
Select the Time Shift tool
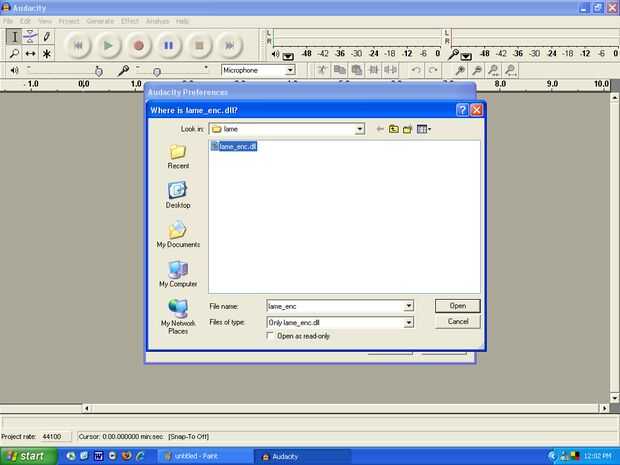click(30, 53)
